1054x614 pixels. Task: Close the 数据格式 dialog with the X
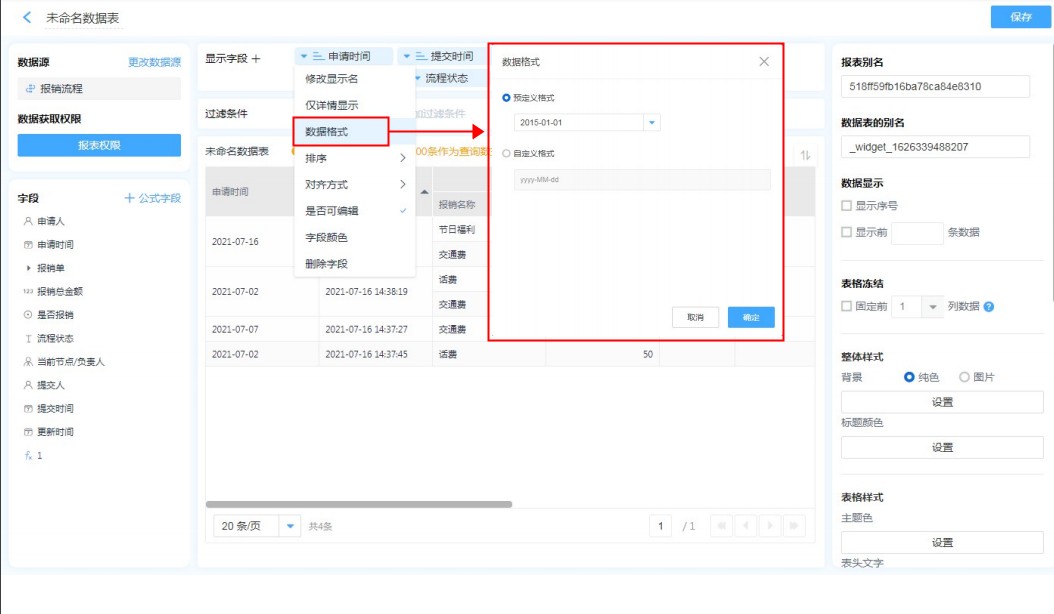click(764, 62)
